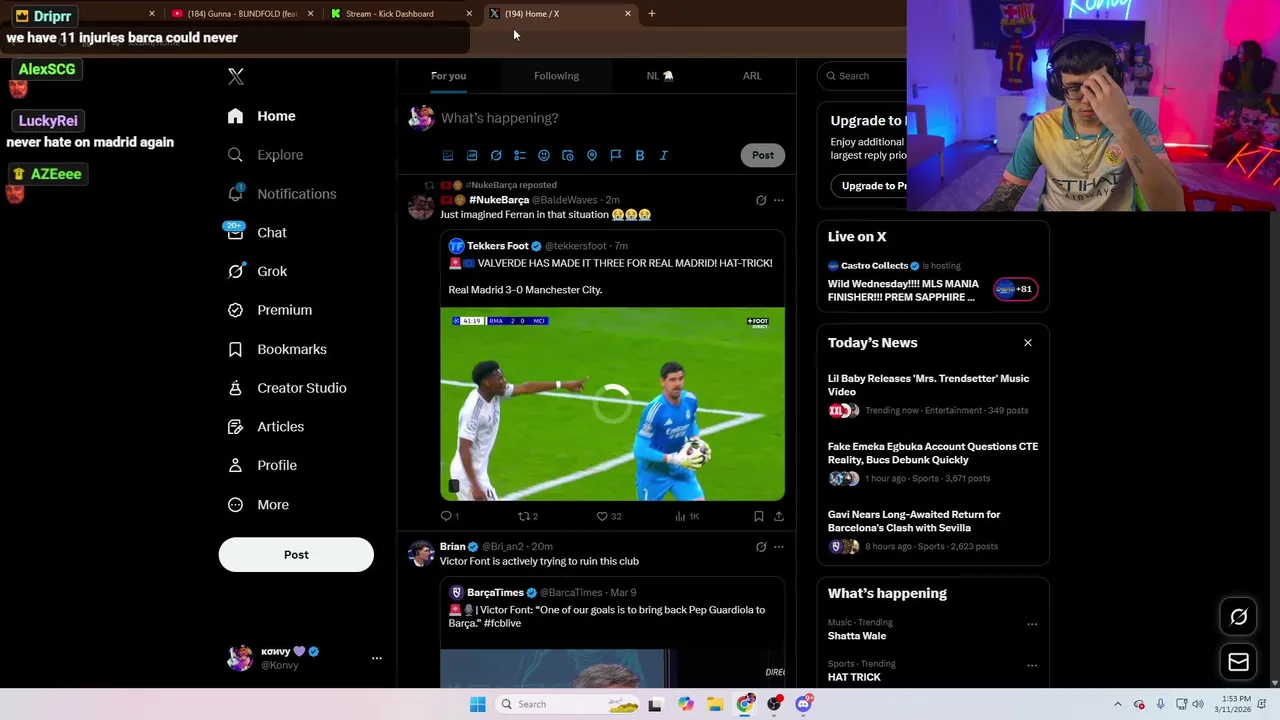Toggle bold formatting in composer
The height and width of the screenshot is (720, 1280).
click(x=640, y=155)
